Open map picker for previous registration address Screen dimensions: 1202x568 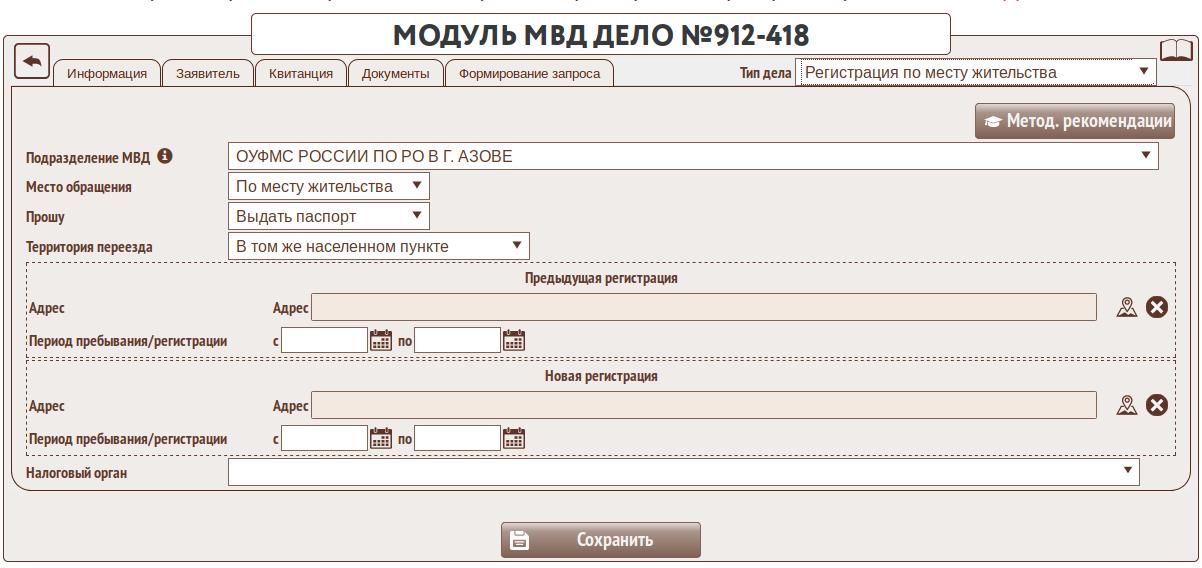[1127, 307]
